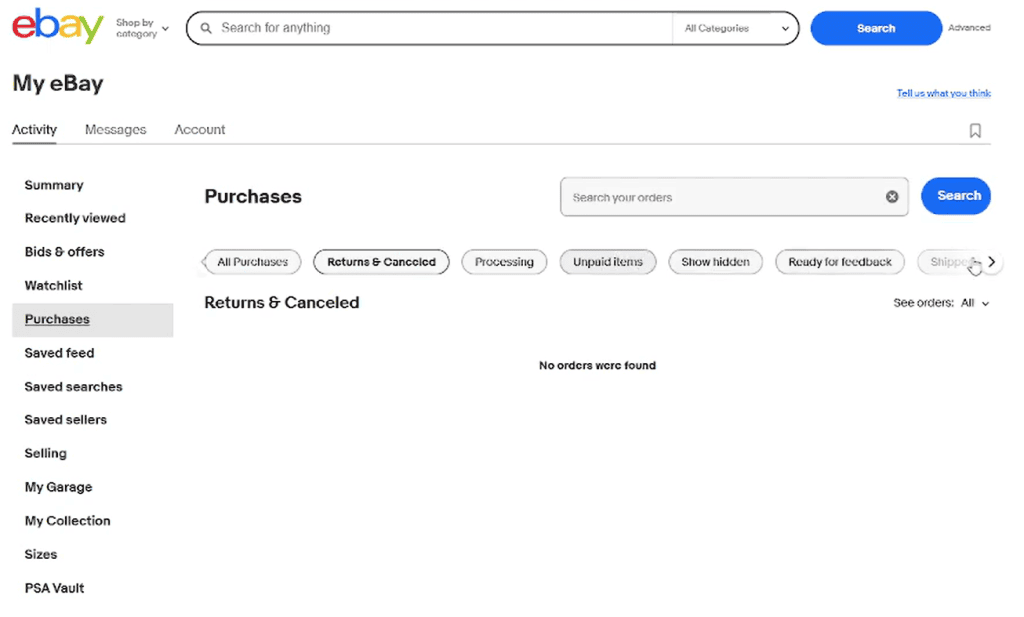Focus the Search your orders field
This screenshot has width=1024, height=617.
tap(734, 197)
